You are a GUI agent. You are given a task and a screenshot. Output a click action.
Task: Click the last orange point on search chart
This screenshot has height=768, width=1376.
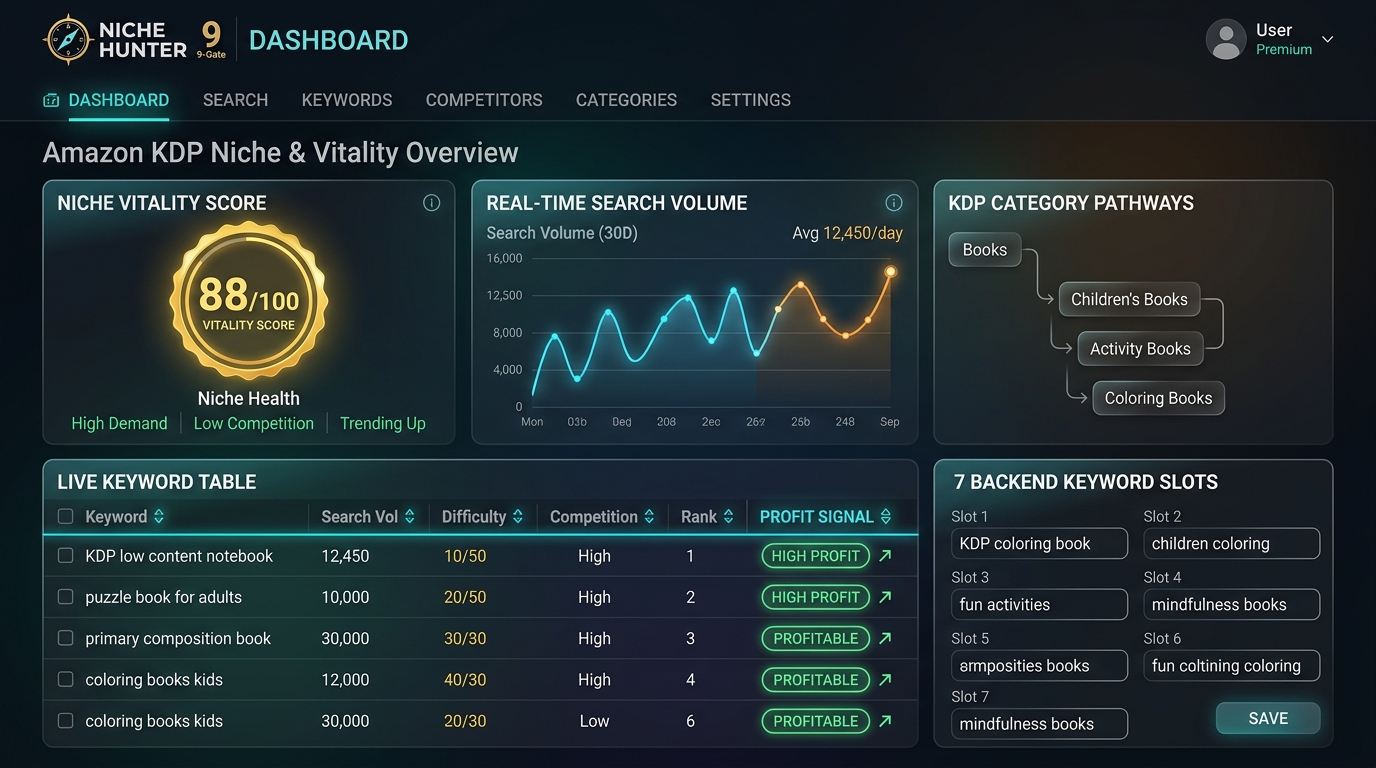[x=890, y=272]
